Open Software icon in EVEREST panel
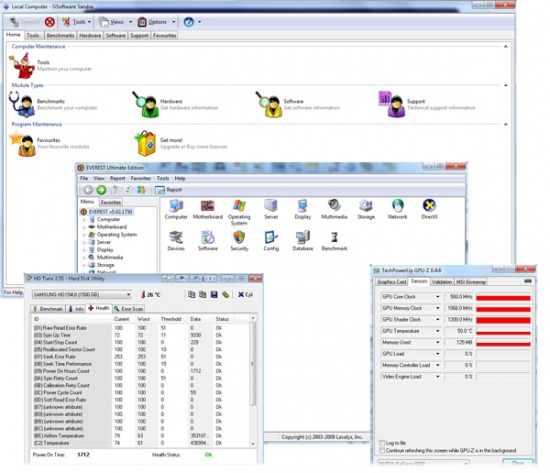 click(208, 238)
